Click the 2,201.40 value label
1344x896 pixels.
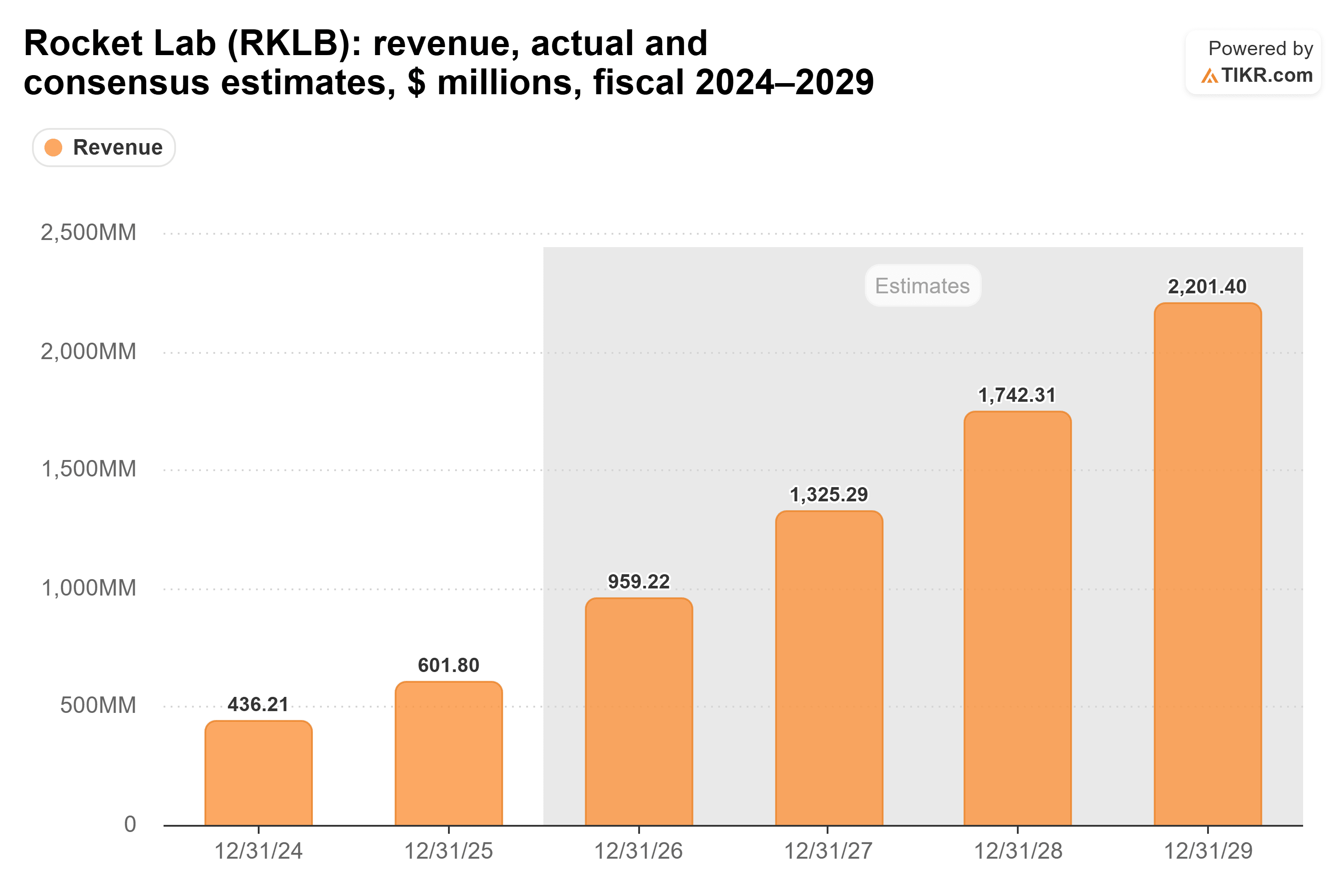(1208, 287)
